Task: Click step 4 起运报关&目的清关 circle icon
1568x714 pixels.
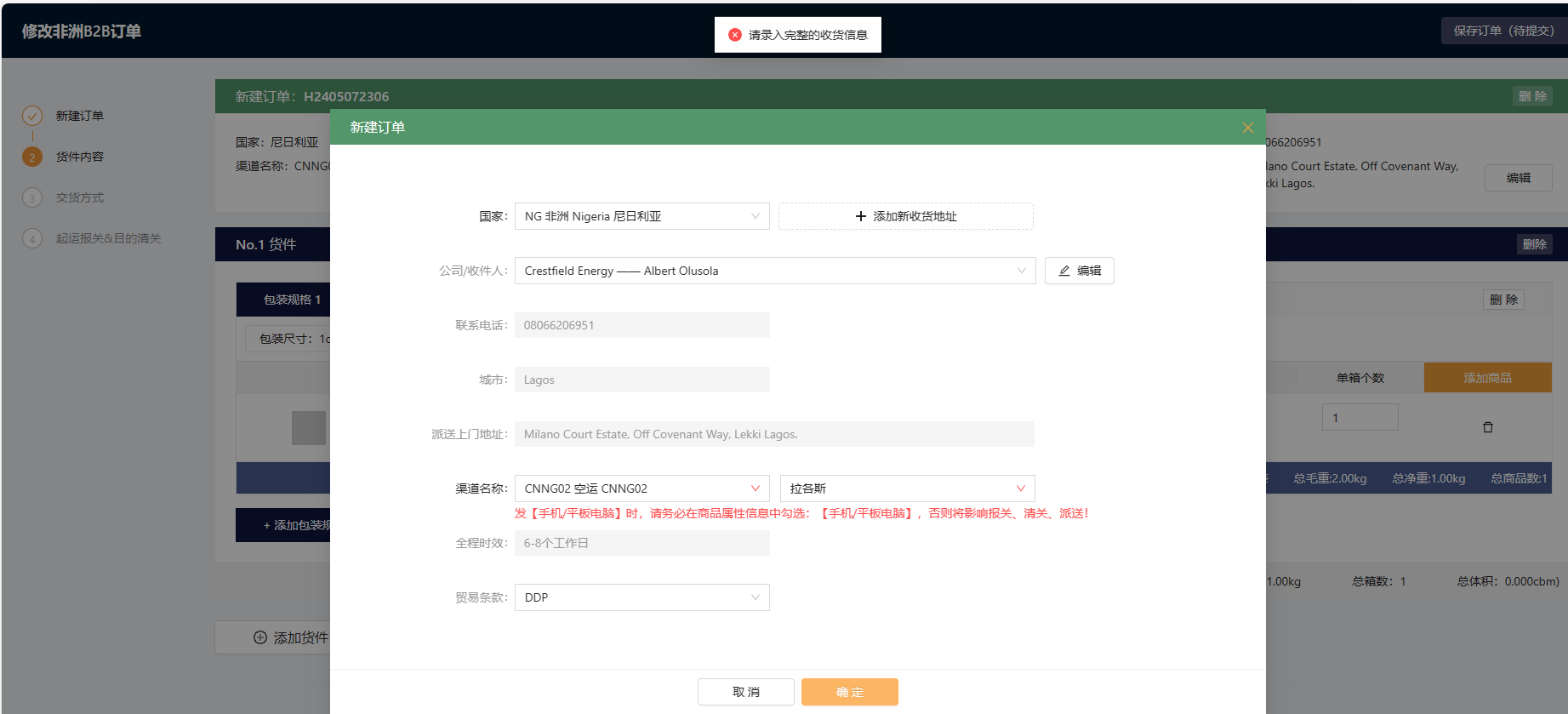Action: (x=32, y=238)
